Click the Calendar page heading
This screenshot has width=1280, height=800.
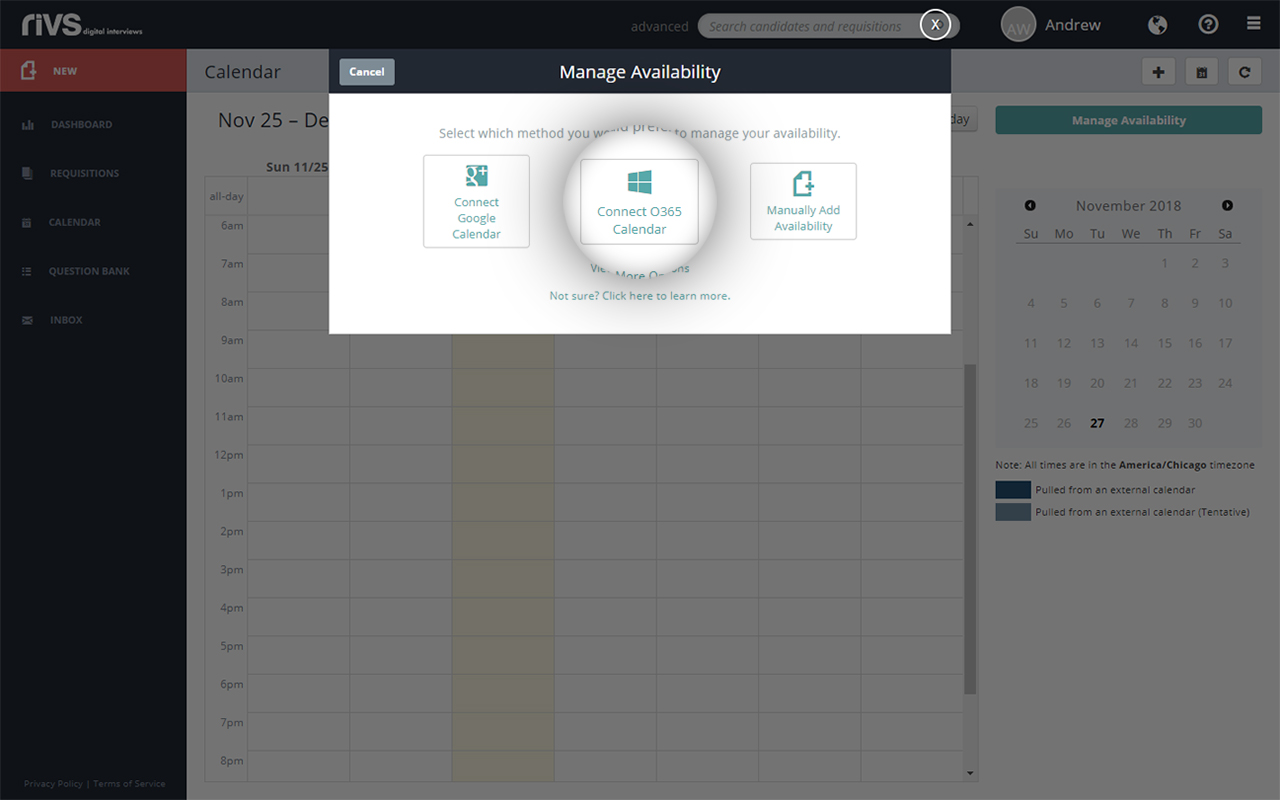[243, 72]
